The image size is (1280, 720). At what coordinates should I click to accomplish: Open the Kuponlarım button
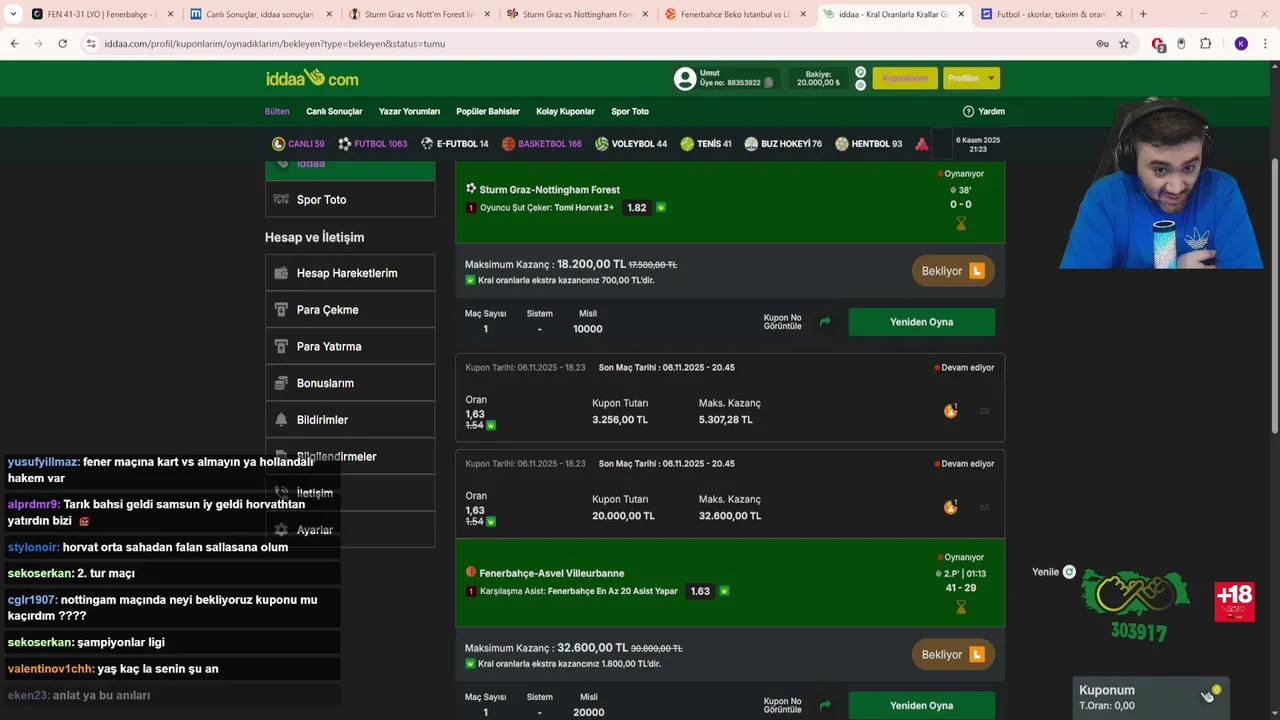905,78
